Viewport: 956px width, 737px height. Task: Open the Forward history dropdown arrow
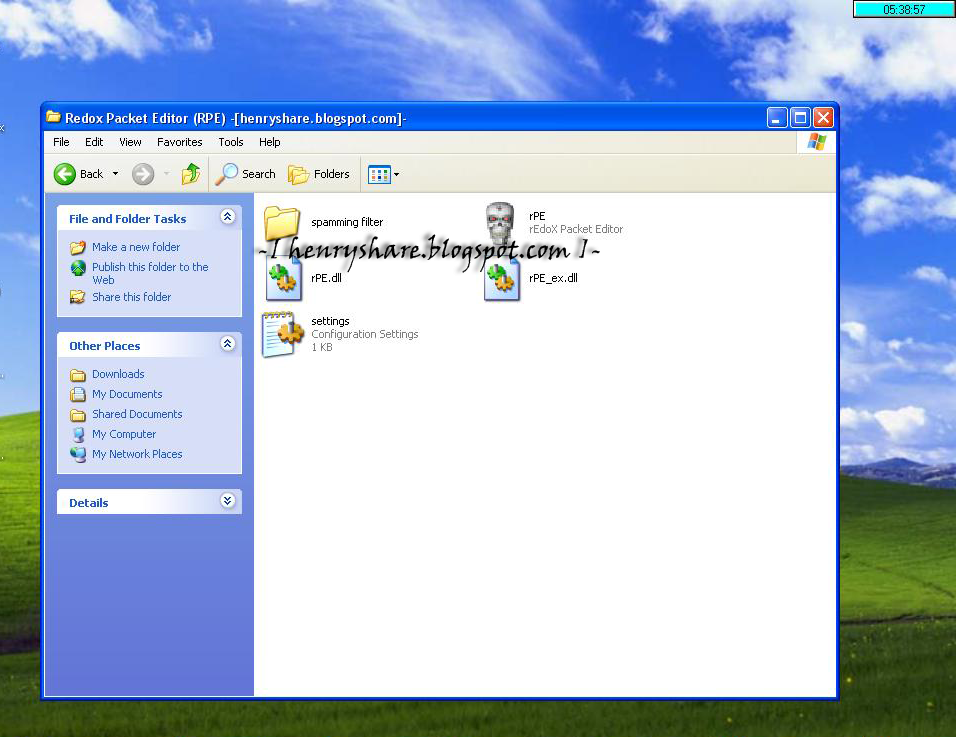click(x=166, y=174)
